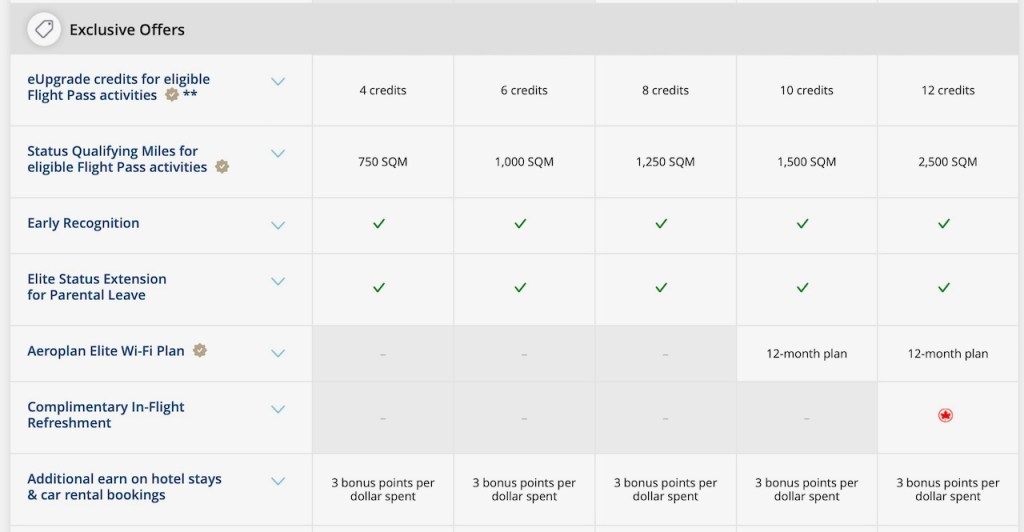
Task: Expand Elite Status Extension for Parental Leave
Action: click(278, 282)
